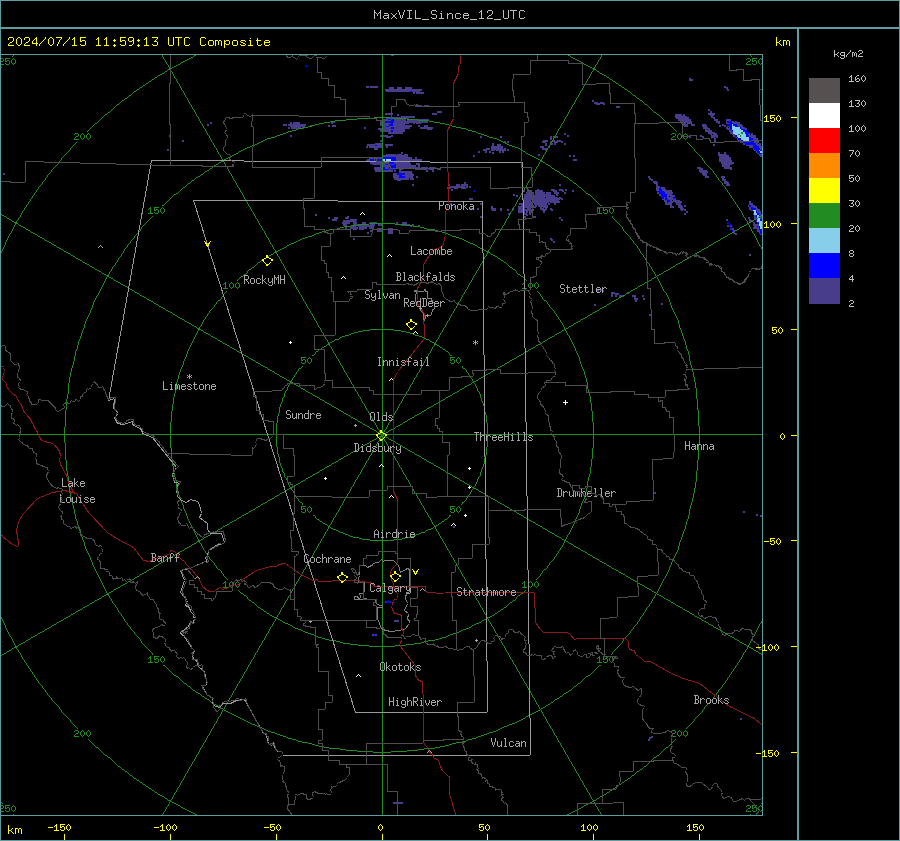
Task: Click the Sylvan city label
Action: point(382,296)
